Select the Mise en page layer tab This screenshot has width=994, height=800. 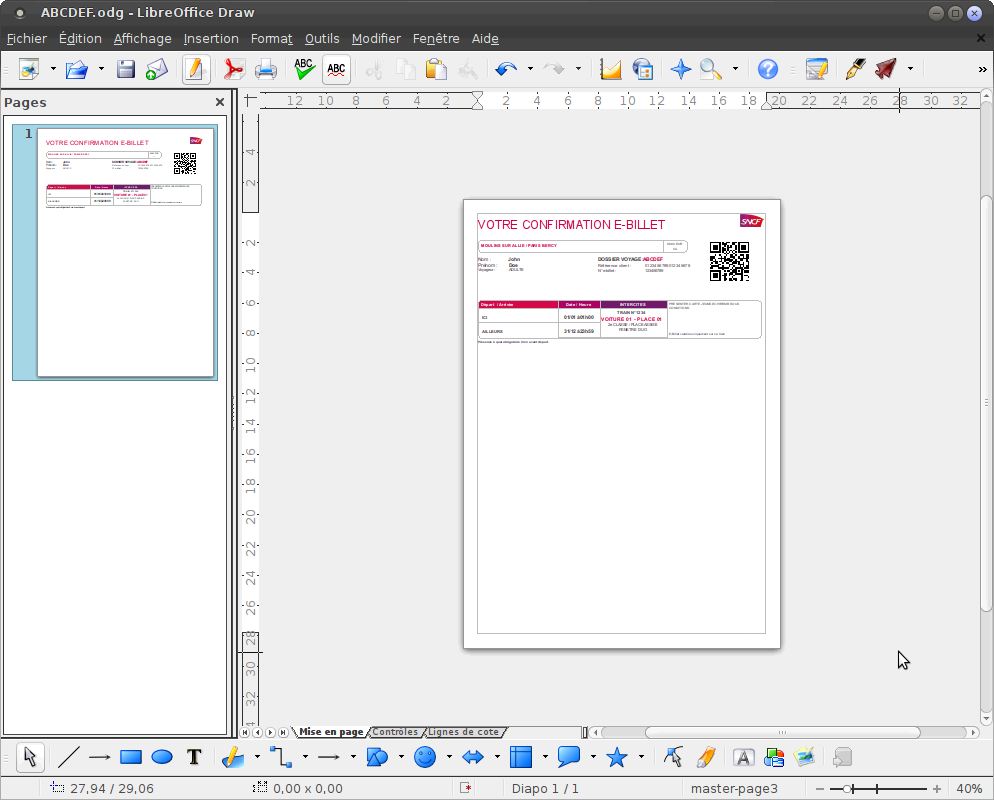point(331,732)
